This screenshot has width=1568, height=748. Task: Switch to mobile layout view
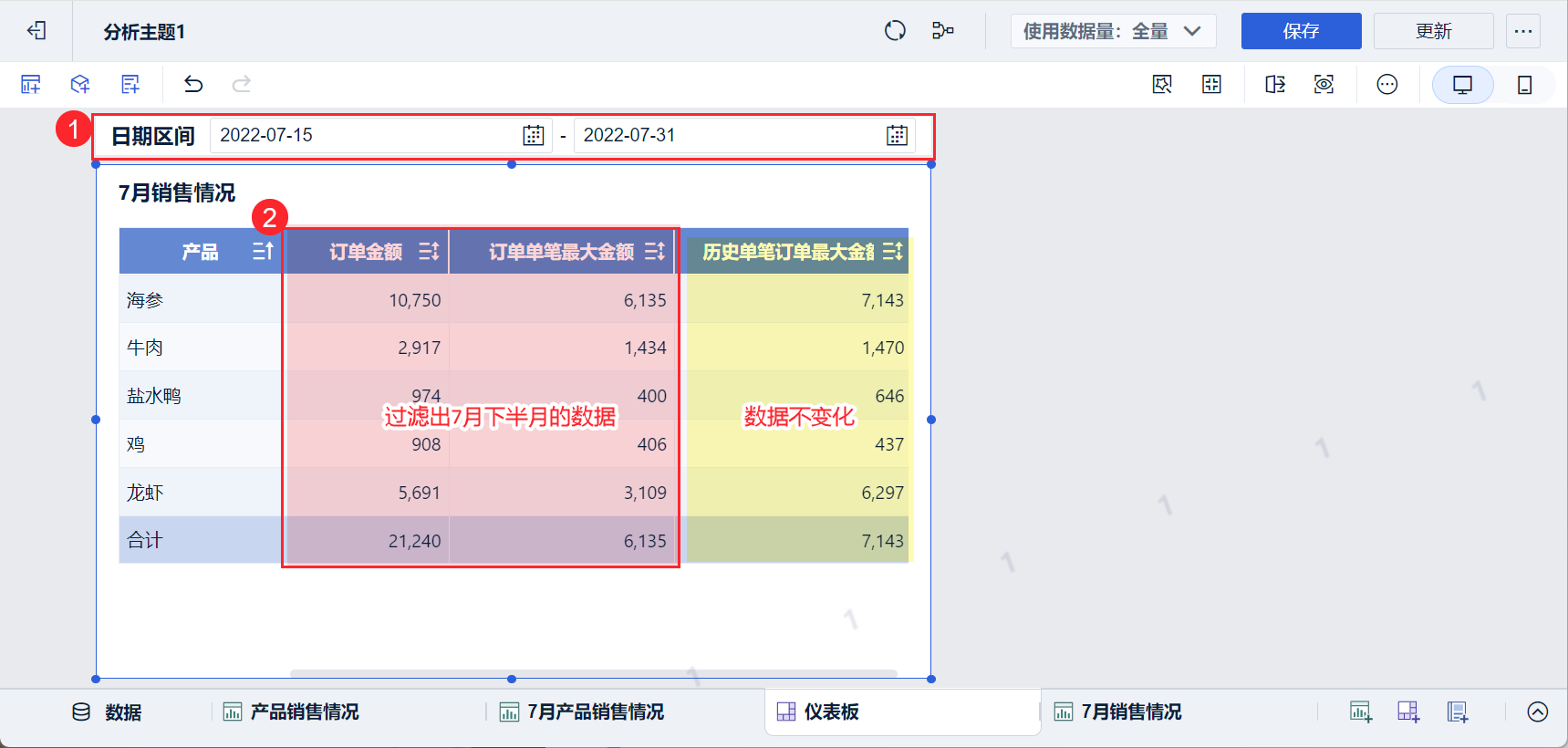[x=1524, y=85]
